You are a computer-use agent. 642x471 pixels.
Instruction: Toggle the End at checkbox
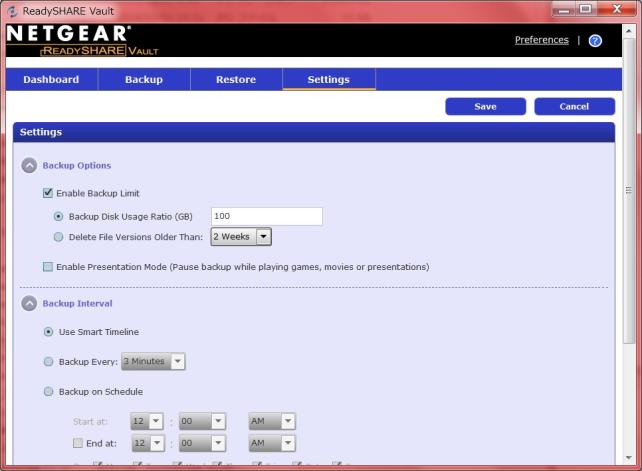tap(78, 443)
